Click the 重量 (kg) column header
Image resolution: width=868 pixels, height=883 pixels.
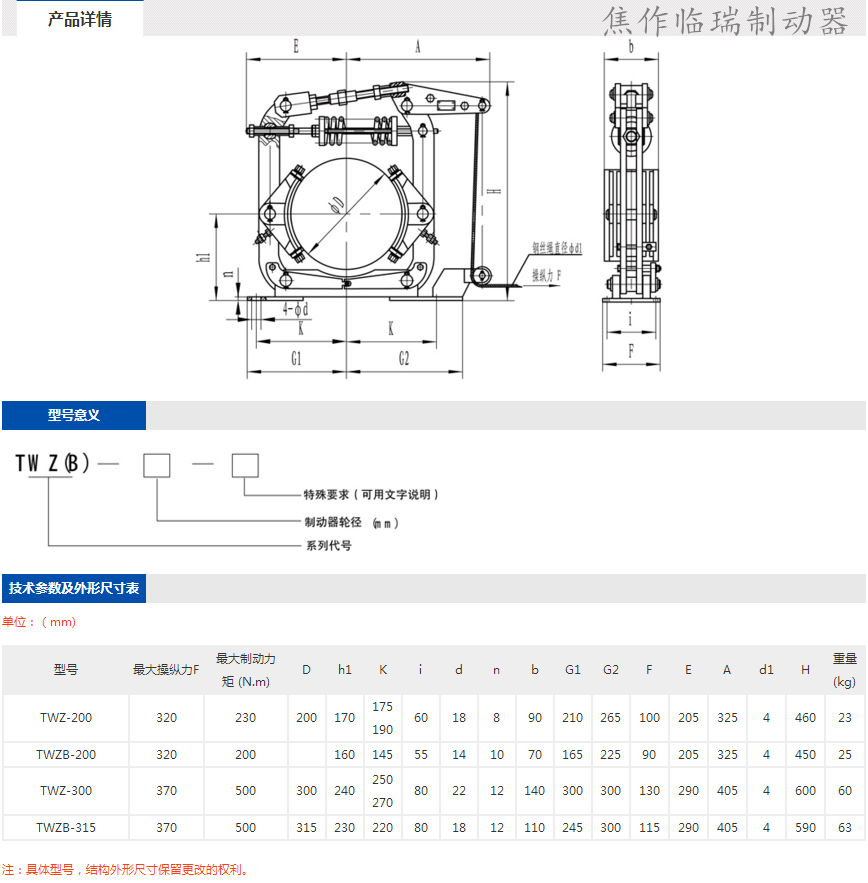844,670
